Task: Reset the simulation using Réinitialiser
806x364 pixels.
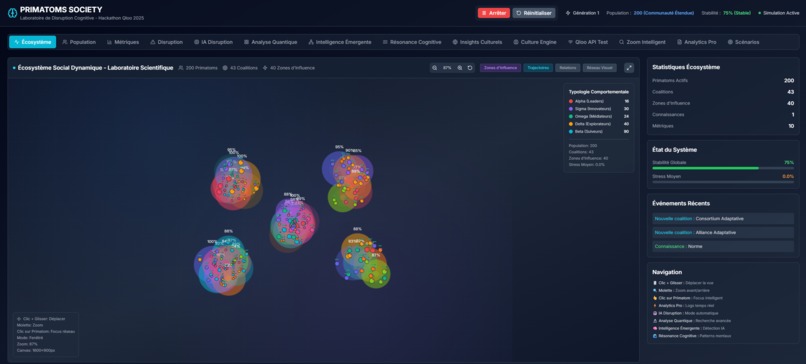Action: (534, 13)
